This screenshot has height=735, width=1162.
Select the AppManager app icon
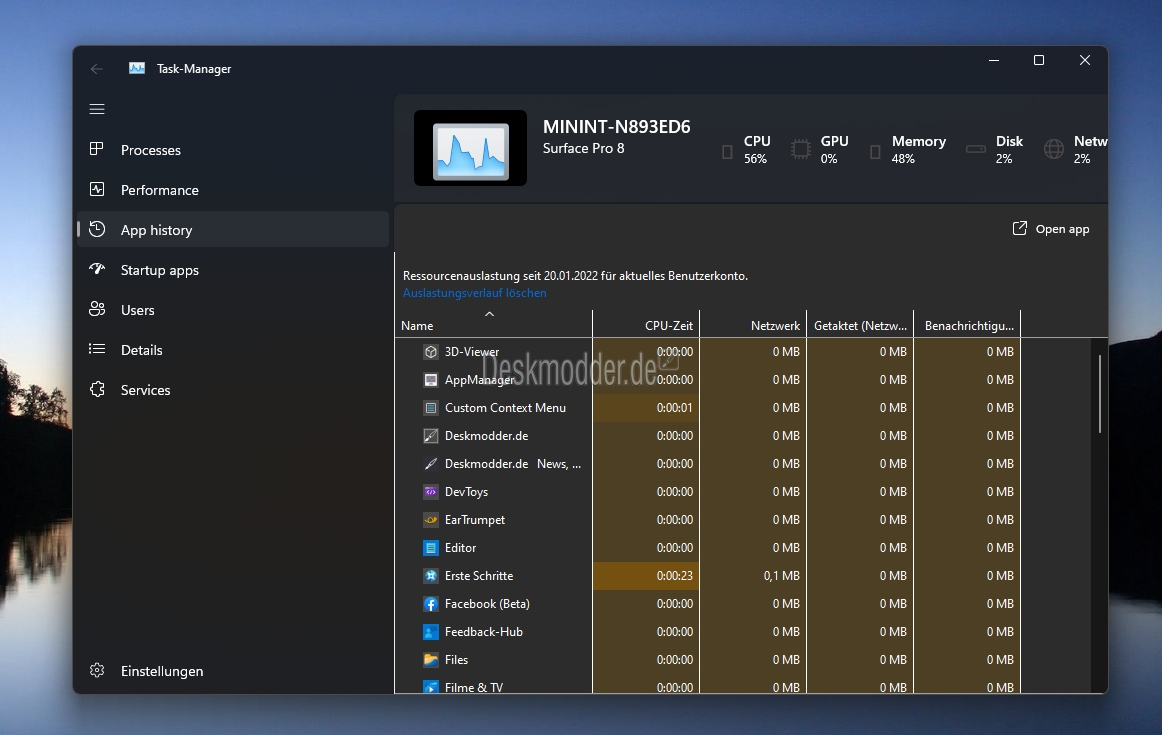[x=431, y=380]
